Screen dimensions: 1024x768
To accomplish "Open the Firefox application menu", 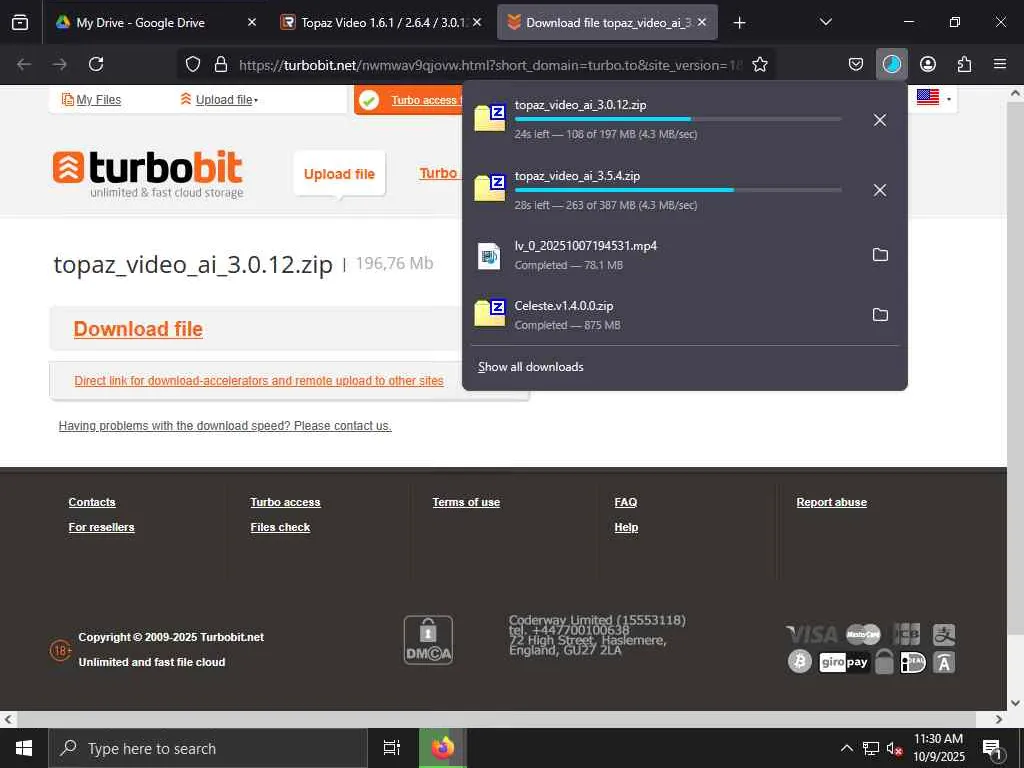I will pyautogui.click(x=1000, y=64).
